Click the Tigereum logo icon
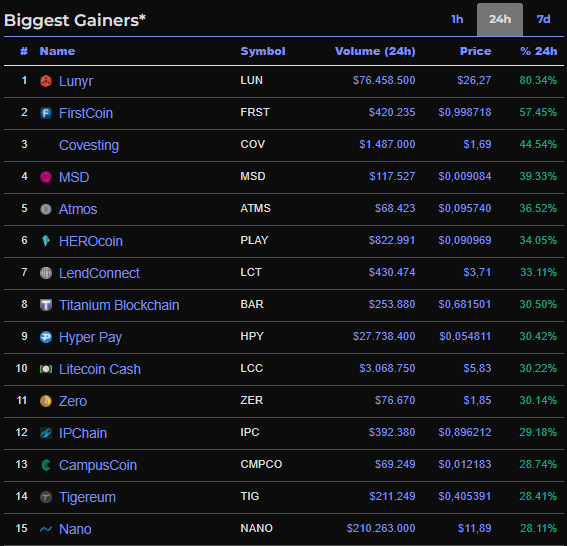 [46, 497]
